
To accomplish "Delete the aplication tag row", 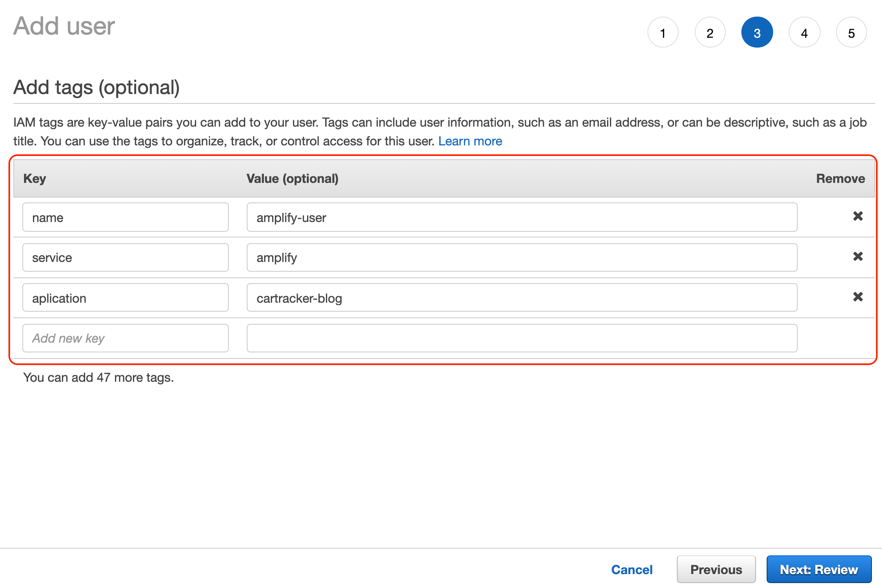I will (857, 297).
